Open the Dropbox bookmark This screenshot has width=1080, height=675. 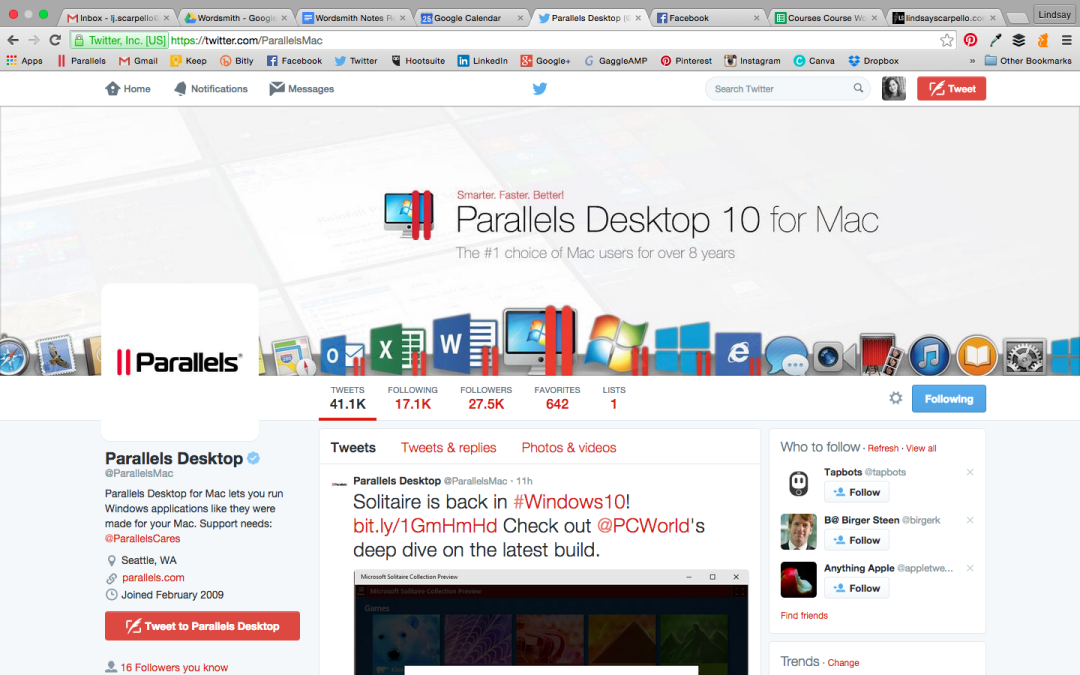873,61
